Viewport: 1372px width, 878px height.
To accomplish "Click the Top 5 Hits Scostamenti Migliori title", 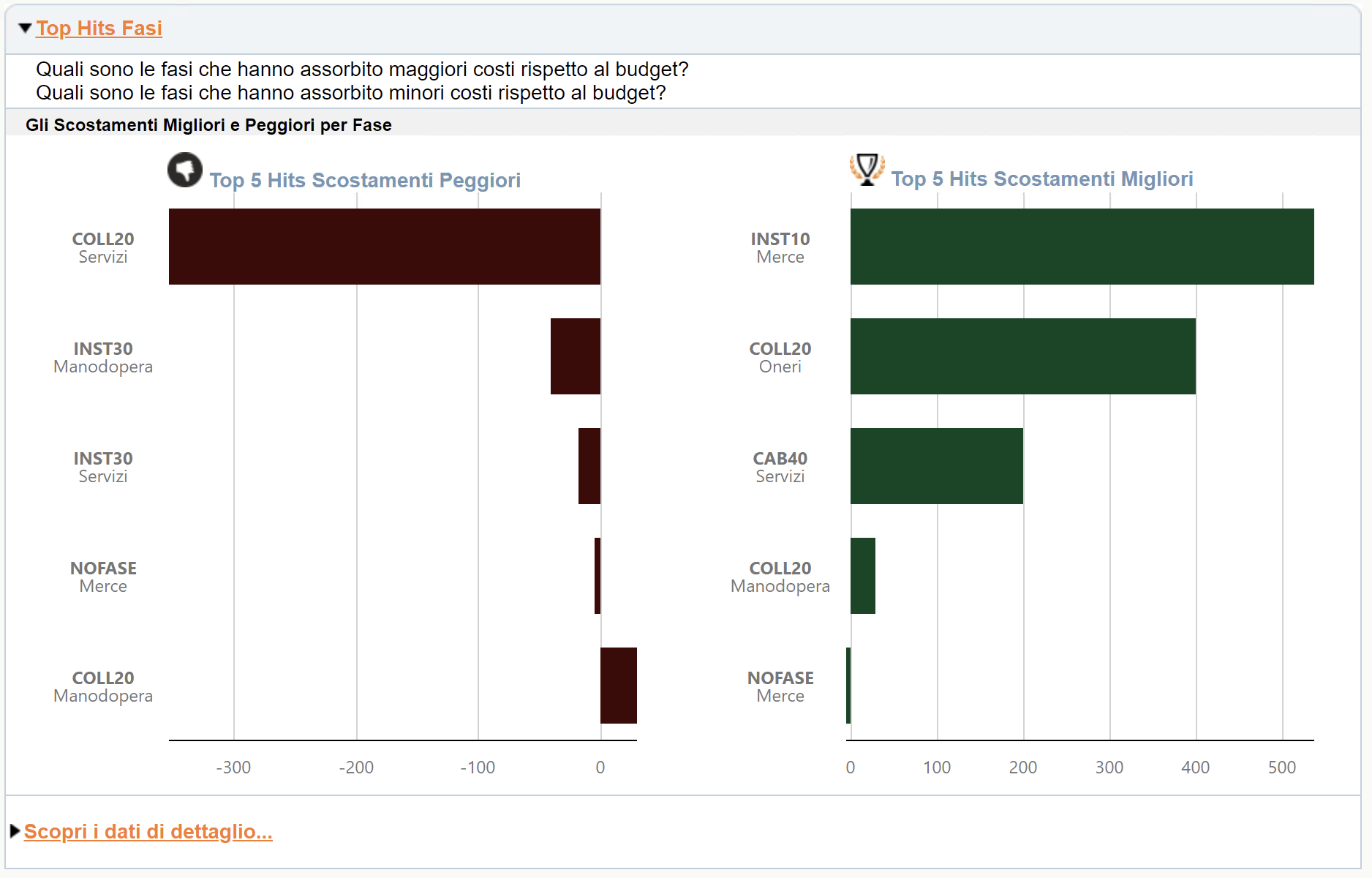I will point(1042,179).
